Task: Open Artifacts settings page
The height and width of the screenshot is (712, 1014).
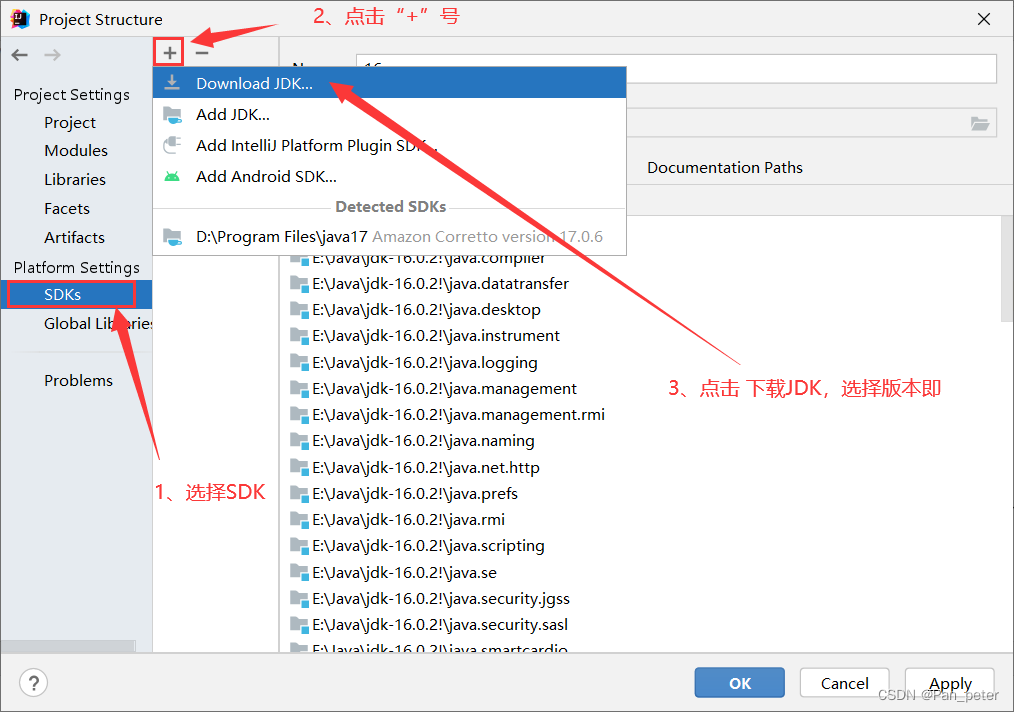Action: click(74, 237)
